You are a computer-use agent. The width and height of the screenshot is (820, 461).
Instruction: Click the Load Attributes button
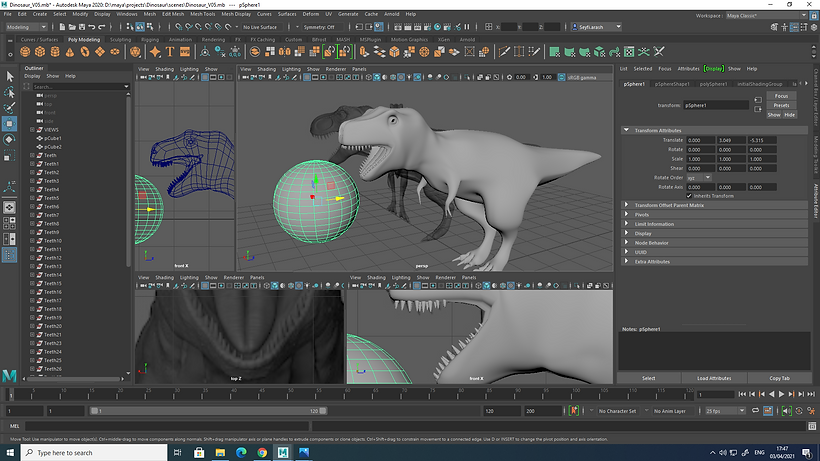[714, 378]
